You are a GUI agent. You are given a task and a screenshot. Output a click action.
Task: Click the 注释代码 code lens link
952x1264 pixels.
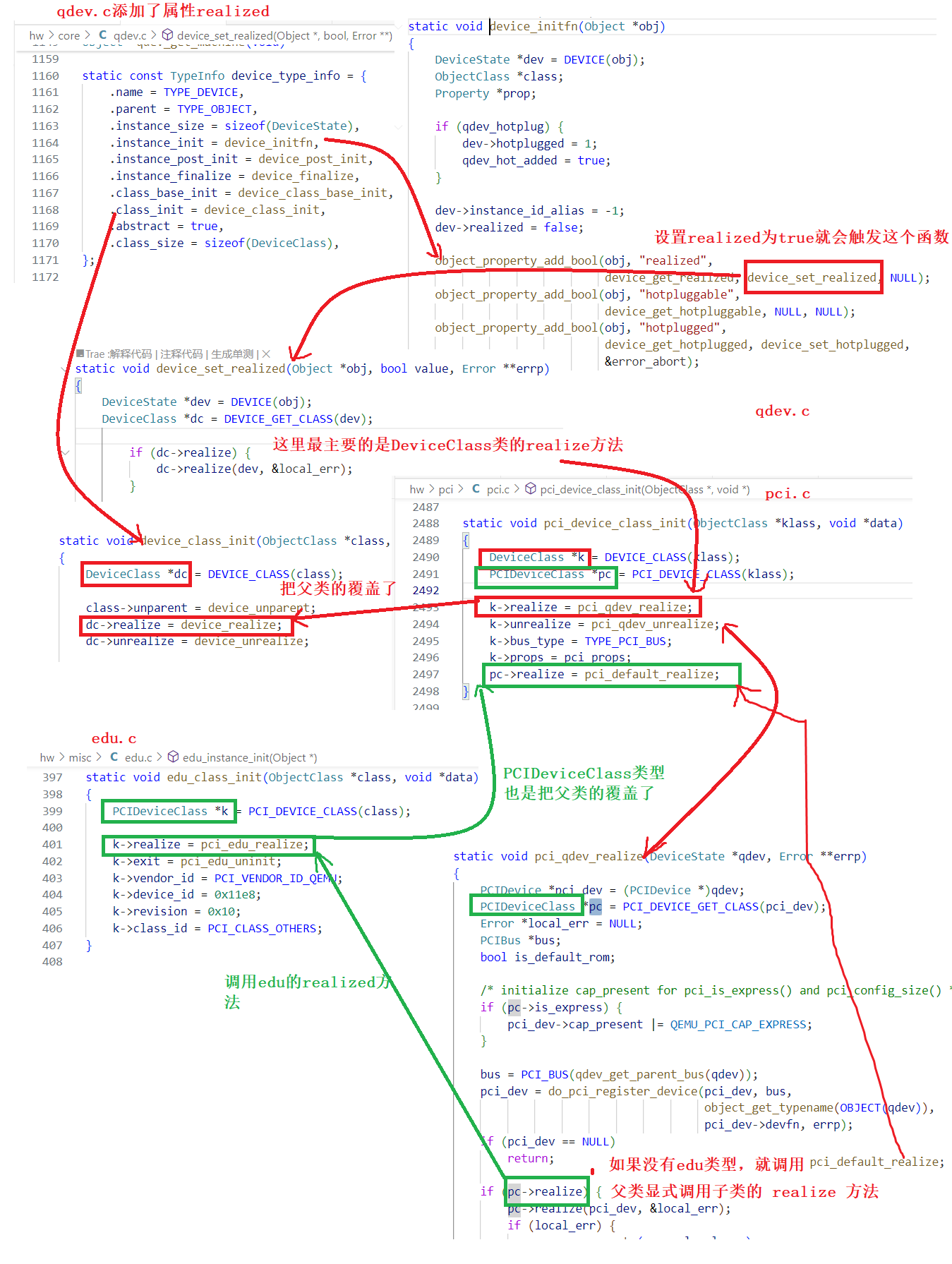(181, 354)
